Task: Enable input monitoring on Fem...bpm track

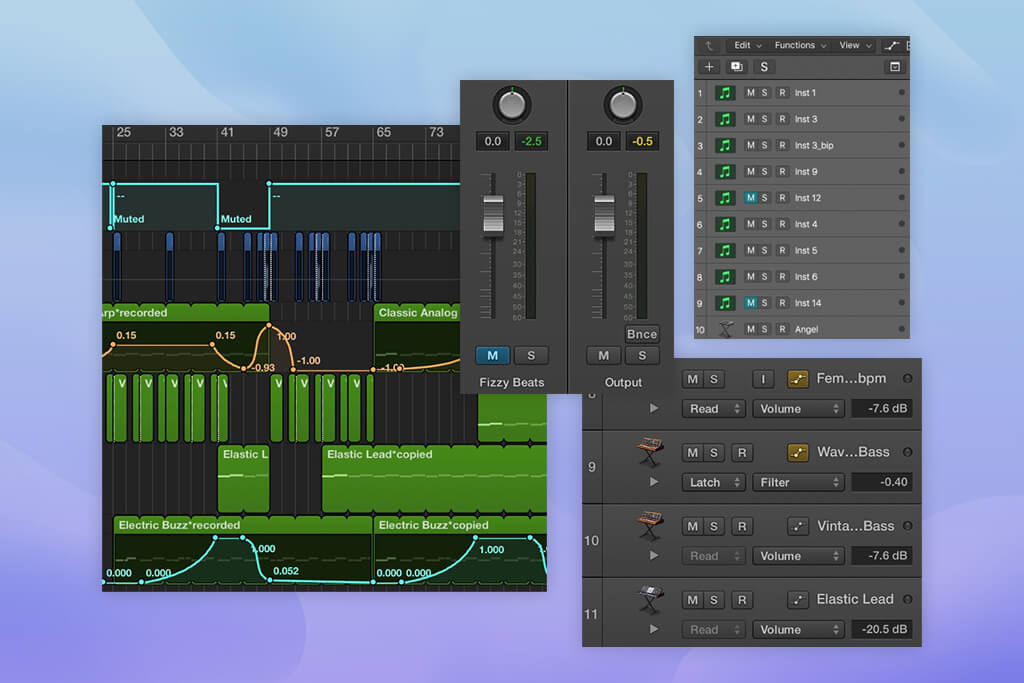Action: click(762, 379)
